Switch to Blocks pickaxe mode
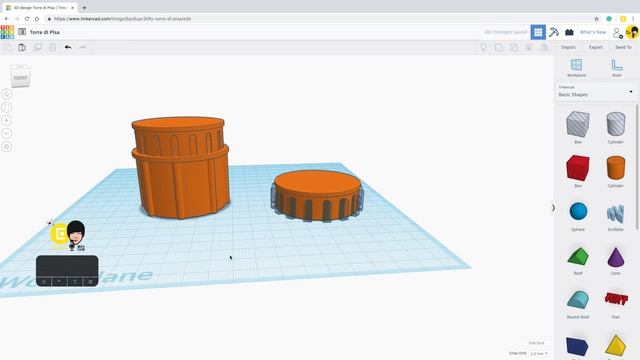Image resolution: width=640 pixels, height=360 pixels. pos(554,32)
